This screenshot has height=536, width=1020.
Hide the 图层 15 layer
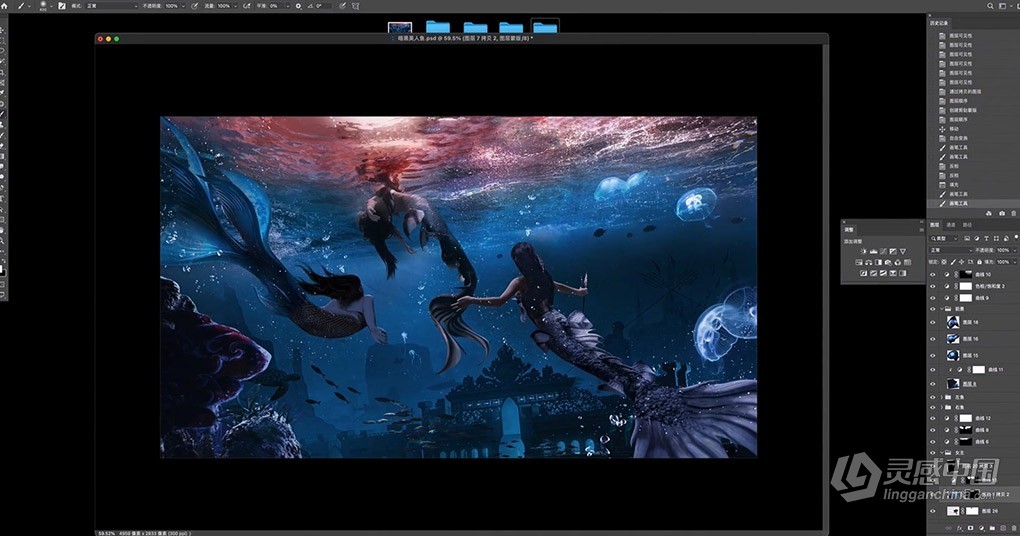click(x=933, y=355)
